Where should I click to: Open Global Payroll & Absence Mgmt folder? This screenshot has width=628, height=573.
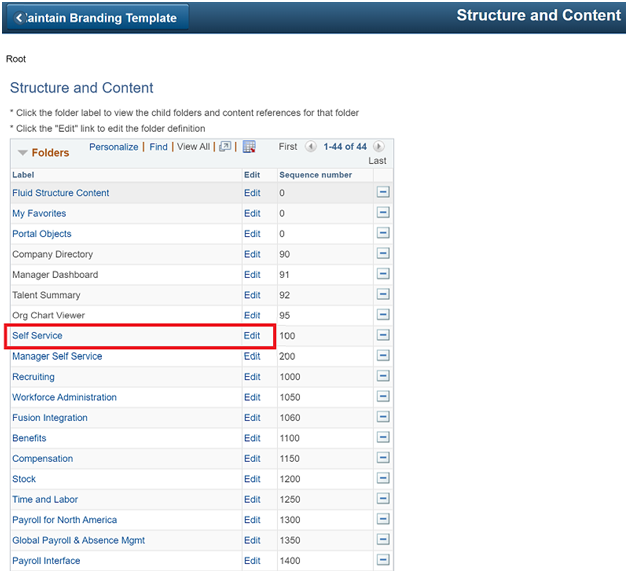tap(78, 540)
